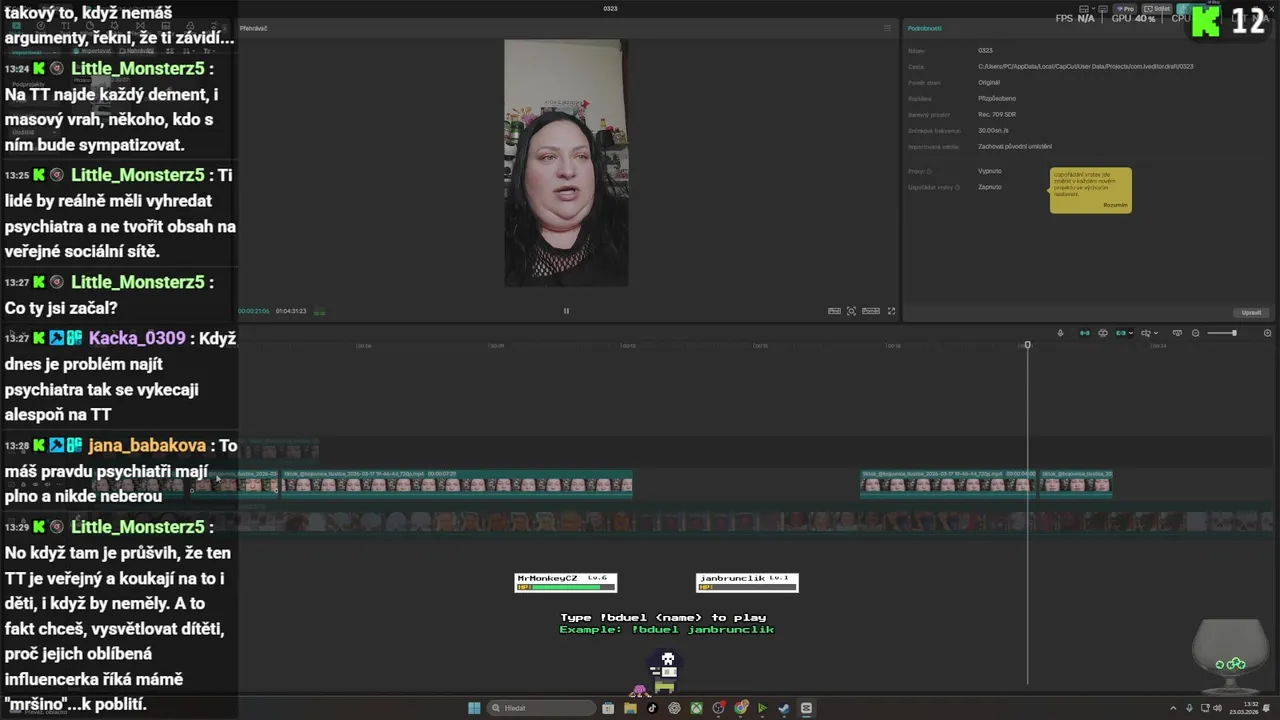Select the Podrobnosti tab
Viewport: 1280px width, 720px height.
tap(924, 28)
